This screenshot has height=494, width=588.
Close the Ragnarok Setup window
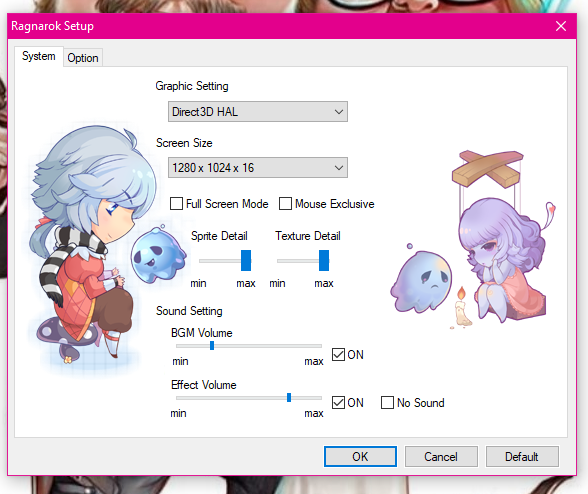[561, 26]
